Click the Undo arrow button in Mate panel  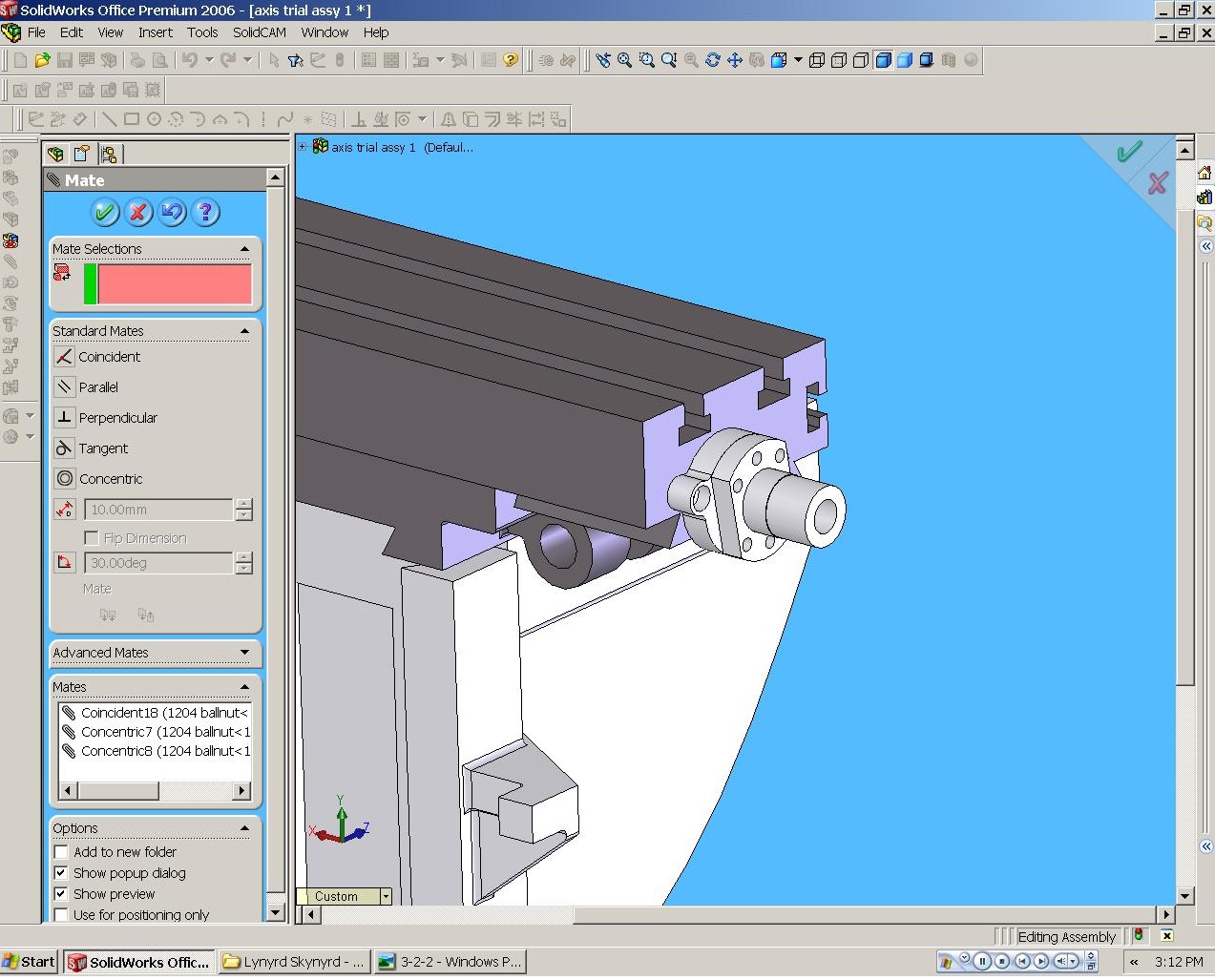click(172, 212)
